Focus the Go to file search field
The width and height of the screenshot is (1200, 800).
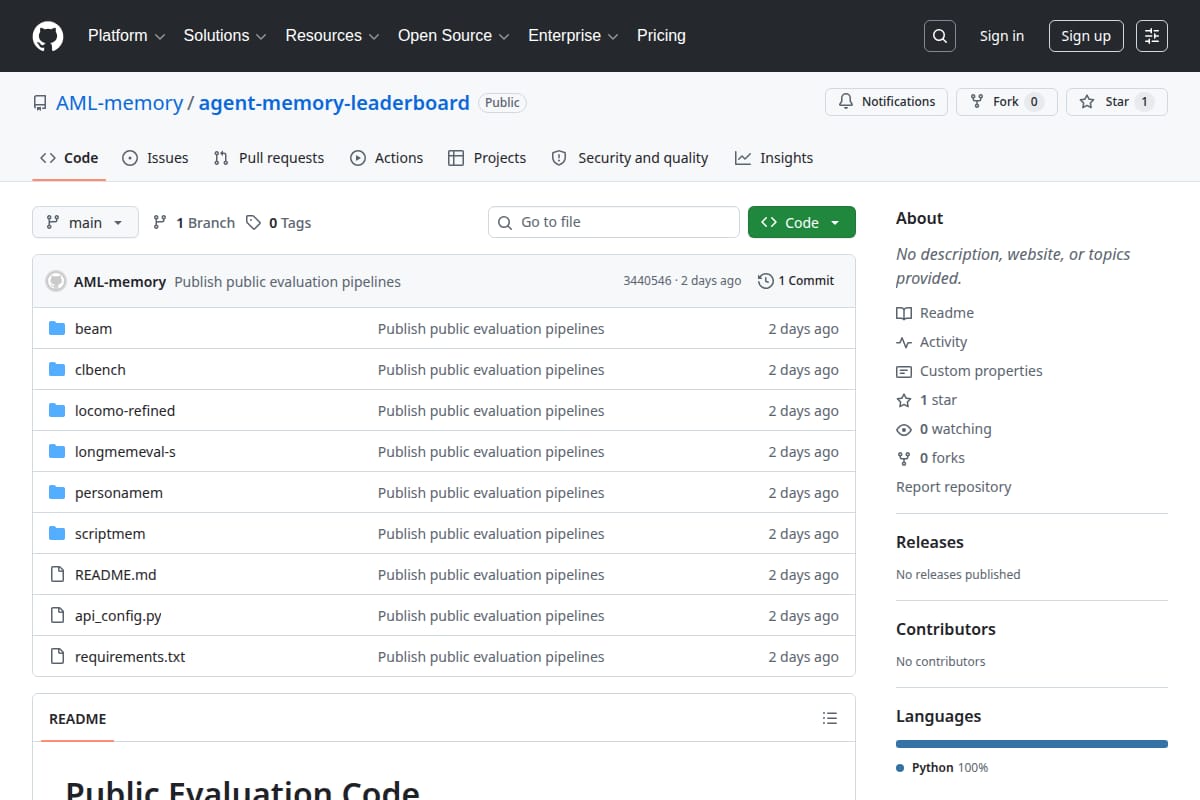(614, 222)
